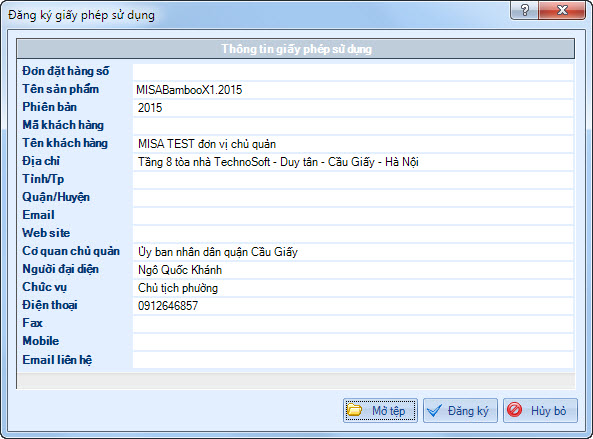Click the Phiên bản field showing 2015

tap(353, 108)
